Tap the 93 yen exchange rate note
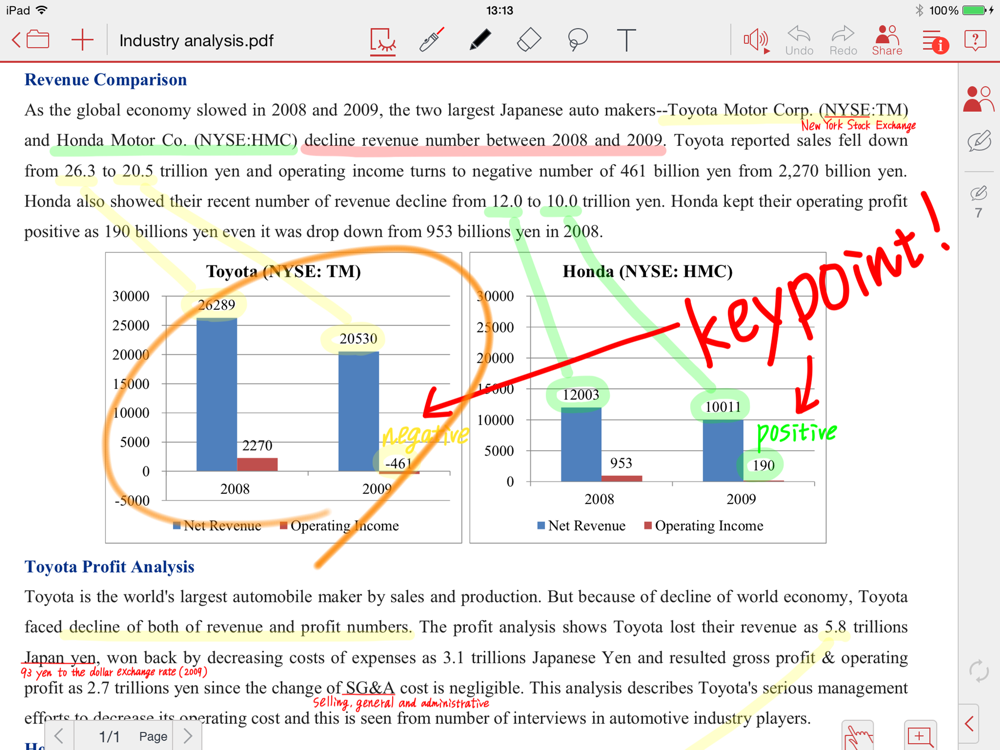This screenshot has height=750, width=1000. (114, 672)
